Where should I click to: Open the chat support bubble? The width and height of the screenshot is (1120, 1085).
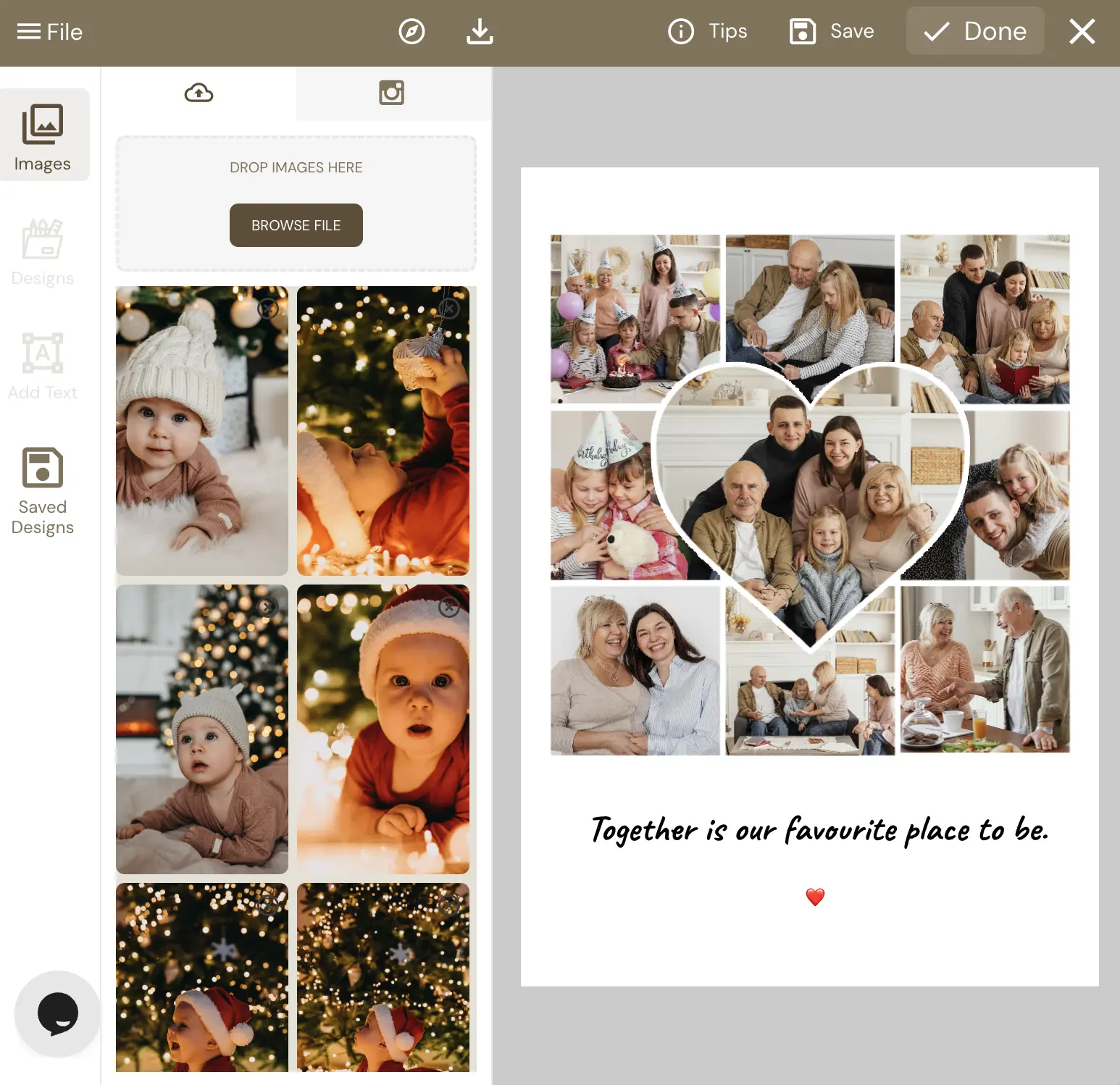pos(57,1013)
